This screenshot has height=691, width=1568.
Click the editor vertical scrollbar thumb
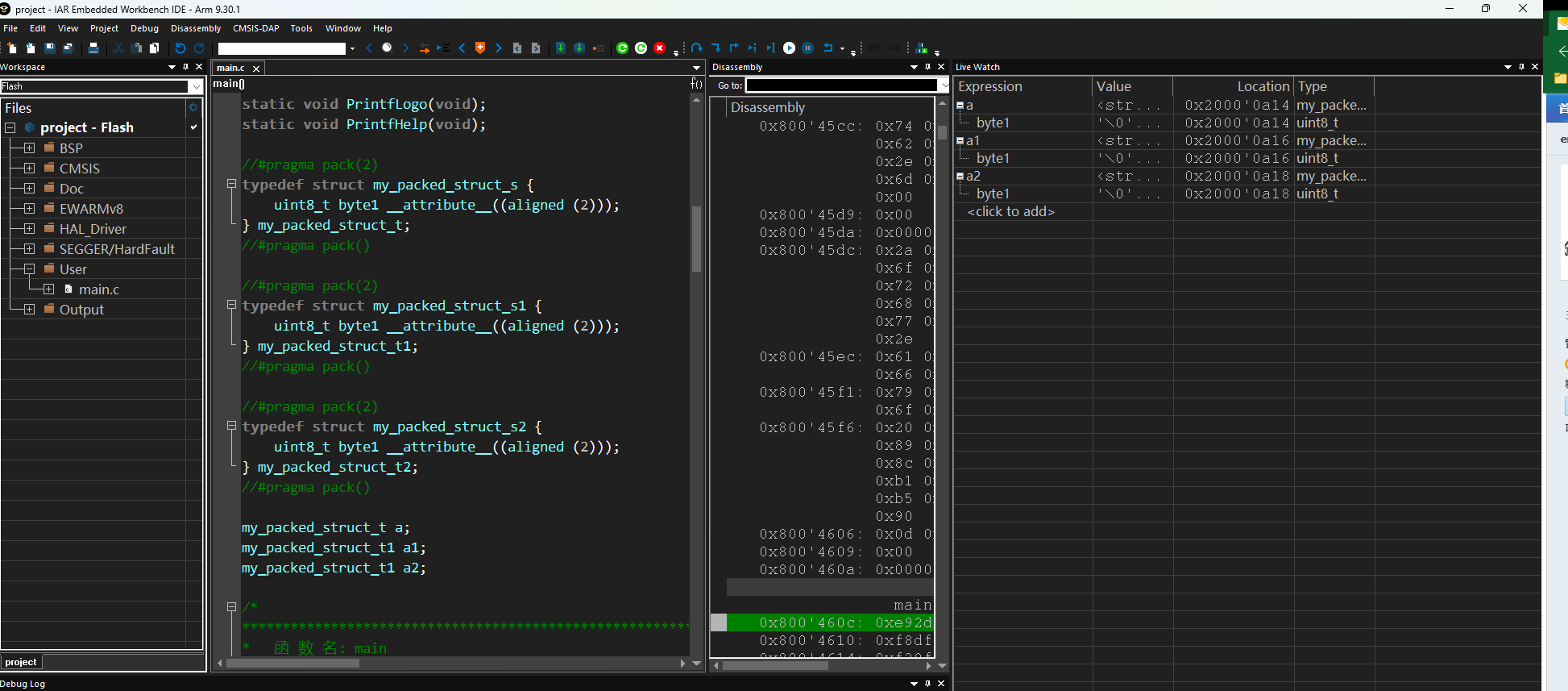click(696, 239)
